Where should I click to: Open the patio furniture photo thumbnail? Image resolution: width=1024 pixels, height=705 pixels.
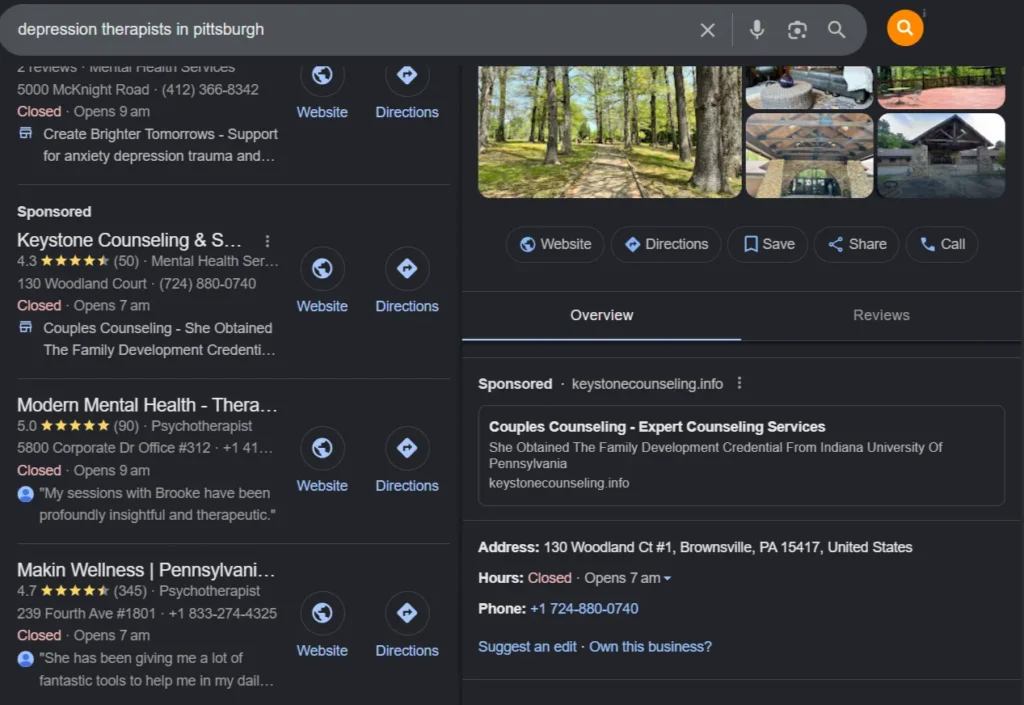pyautogui.click(x=809, y=87)
